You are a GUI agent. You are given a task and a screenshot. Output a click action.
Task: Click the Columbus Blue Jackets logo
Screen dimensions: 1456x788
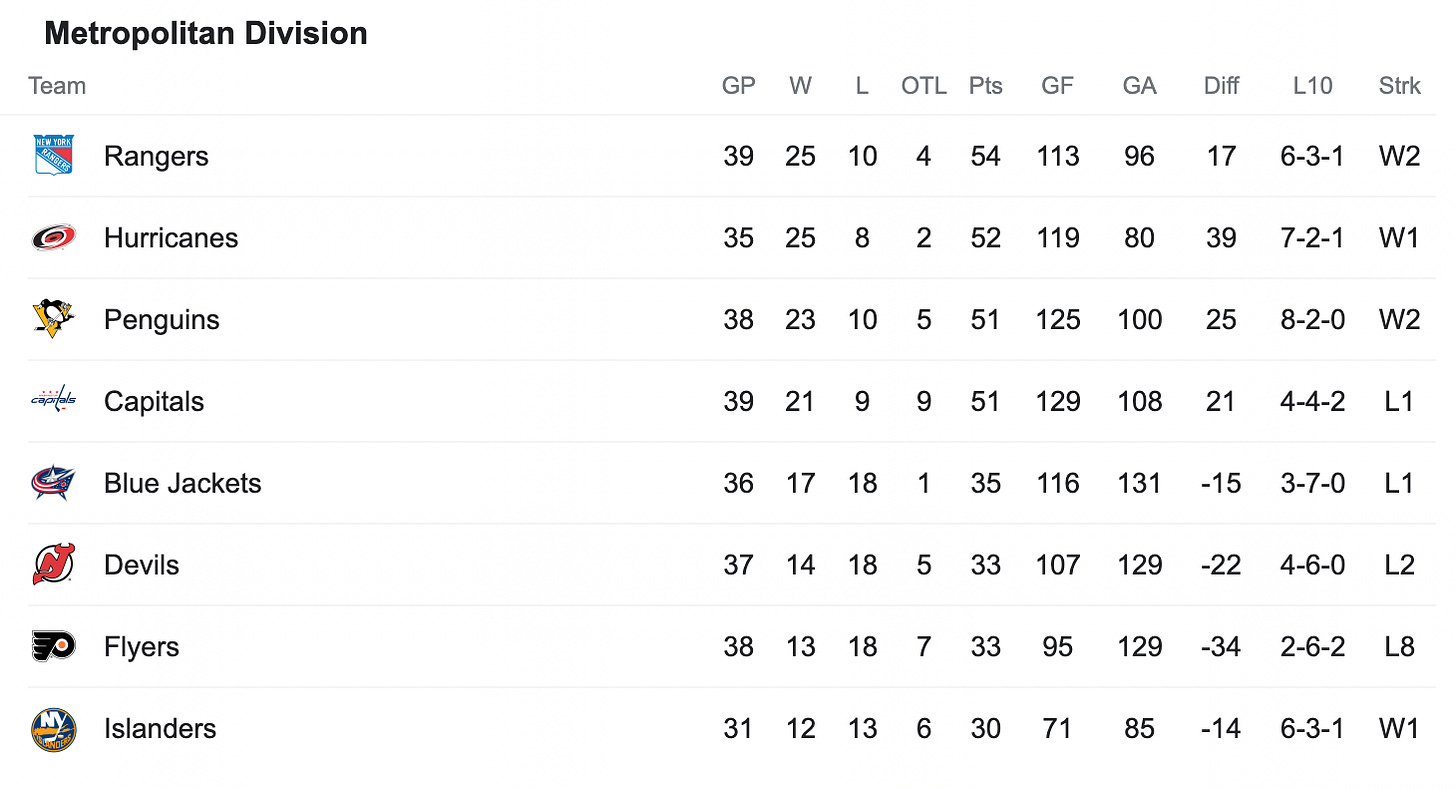pyautogui.click(x=53, y=483)
